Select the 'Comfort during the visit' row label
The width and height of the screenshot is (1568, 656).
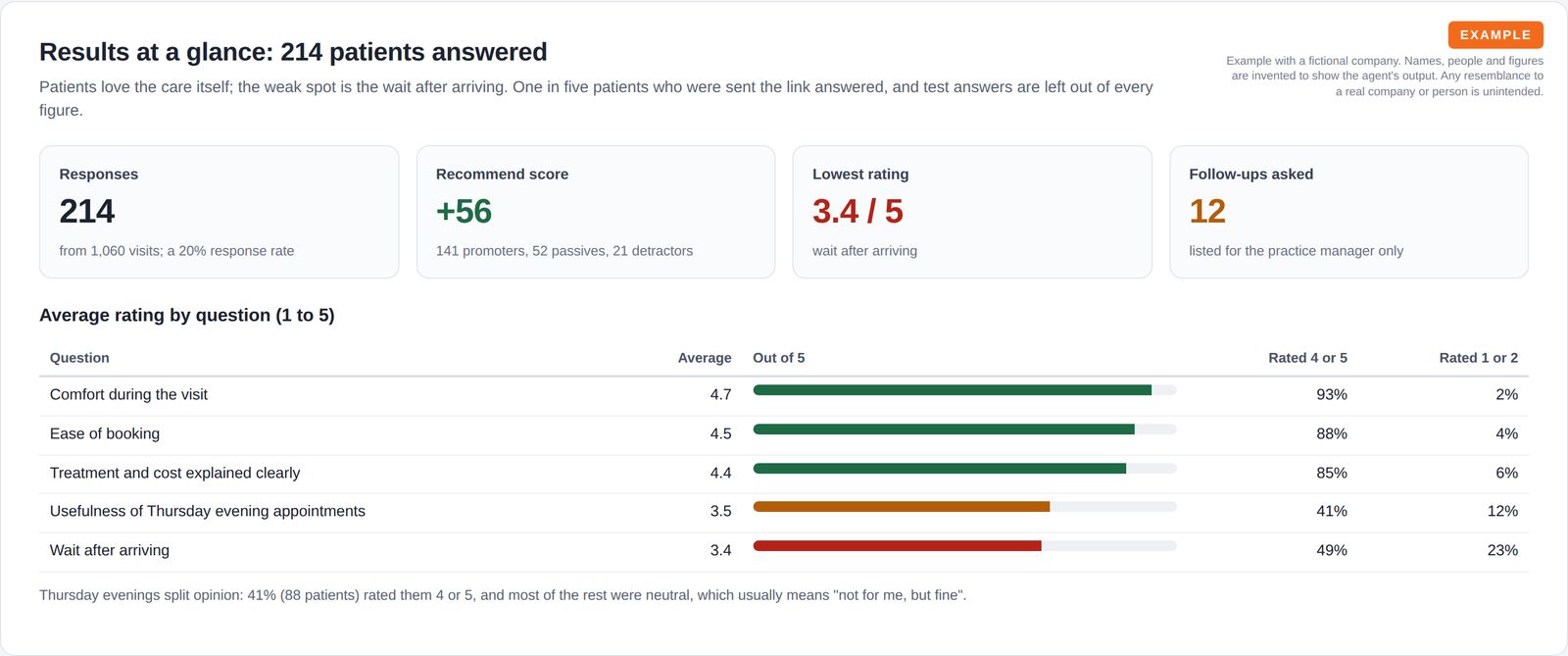[x=128, y=394]
